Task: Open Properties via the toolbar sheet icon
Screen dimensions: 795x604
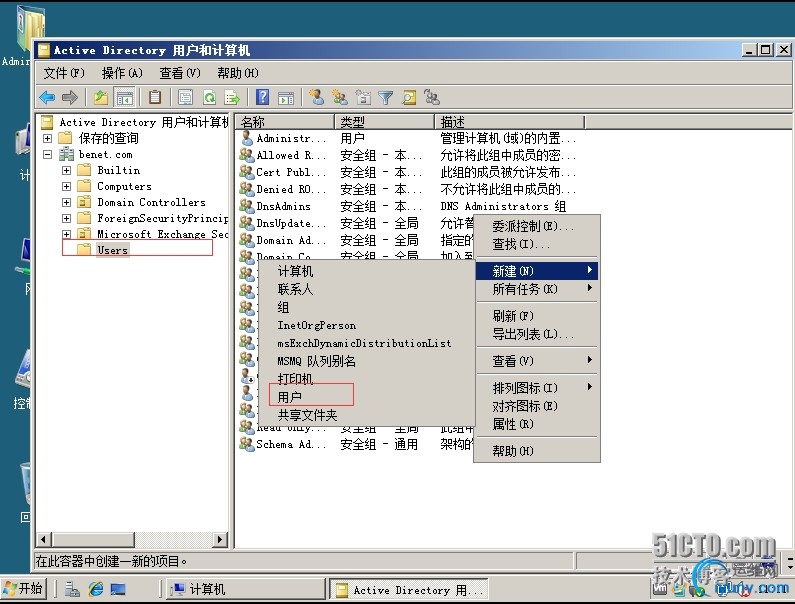Action: [186, 97]
